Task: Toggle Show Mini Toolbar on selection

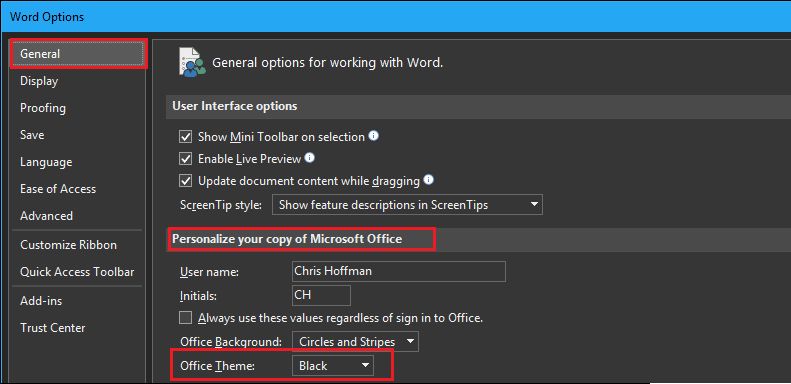Action: 186,137
